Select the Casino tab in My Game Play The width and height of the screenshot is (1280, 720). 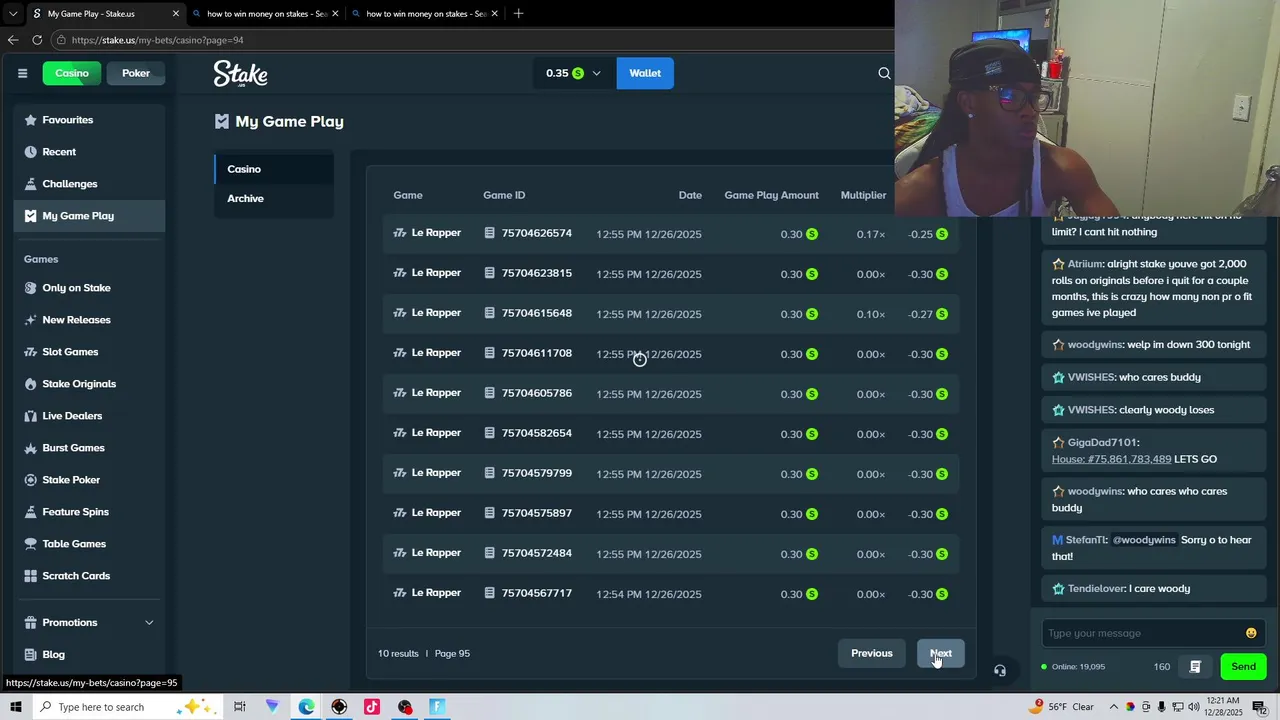pyautogui.click(x=274, y=169)
